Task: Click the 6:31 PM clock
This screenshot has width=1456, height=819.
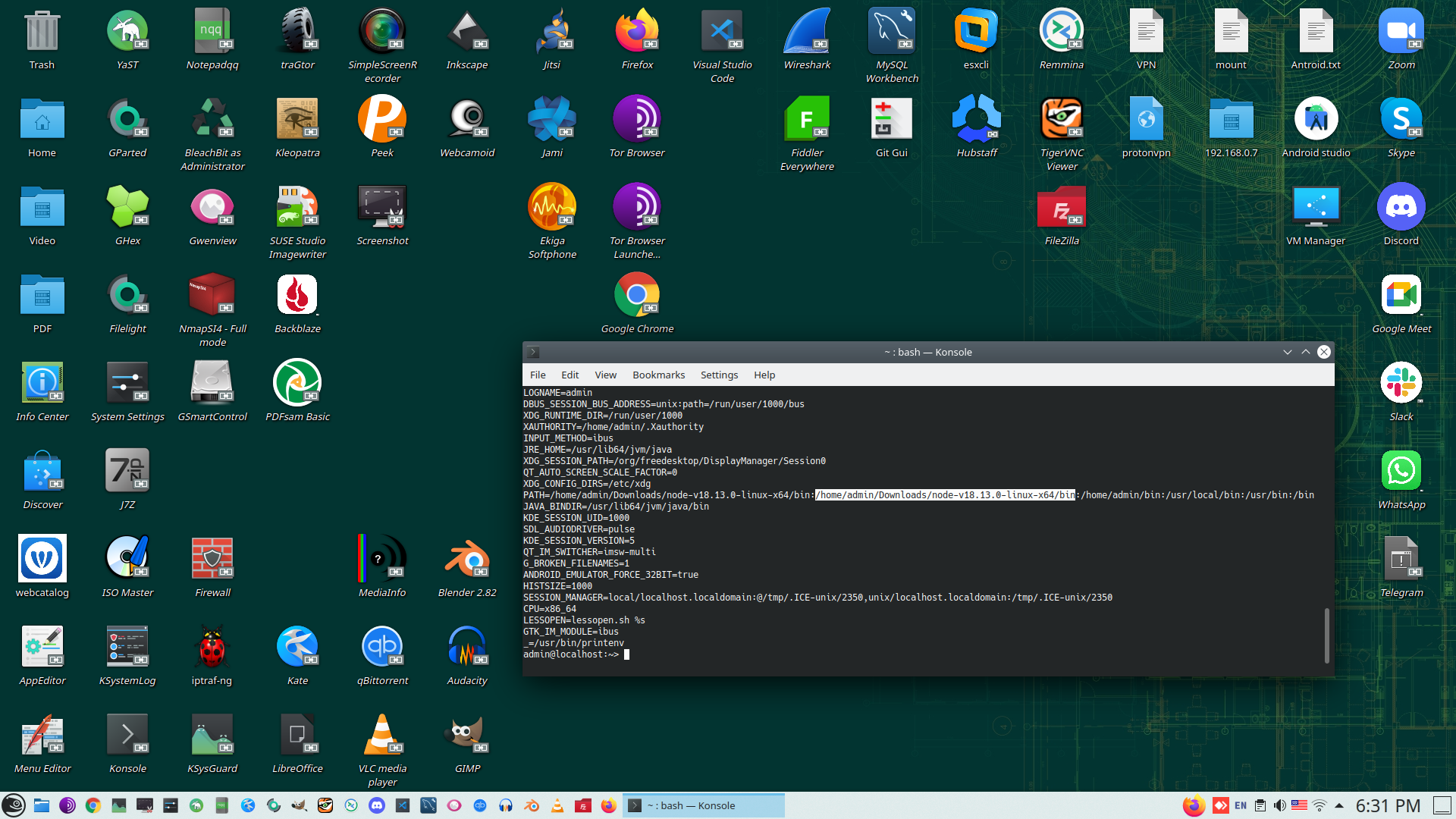Action: pos(1388,805)
